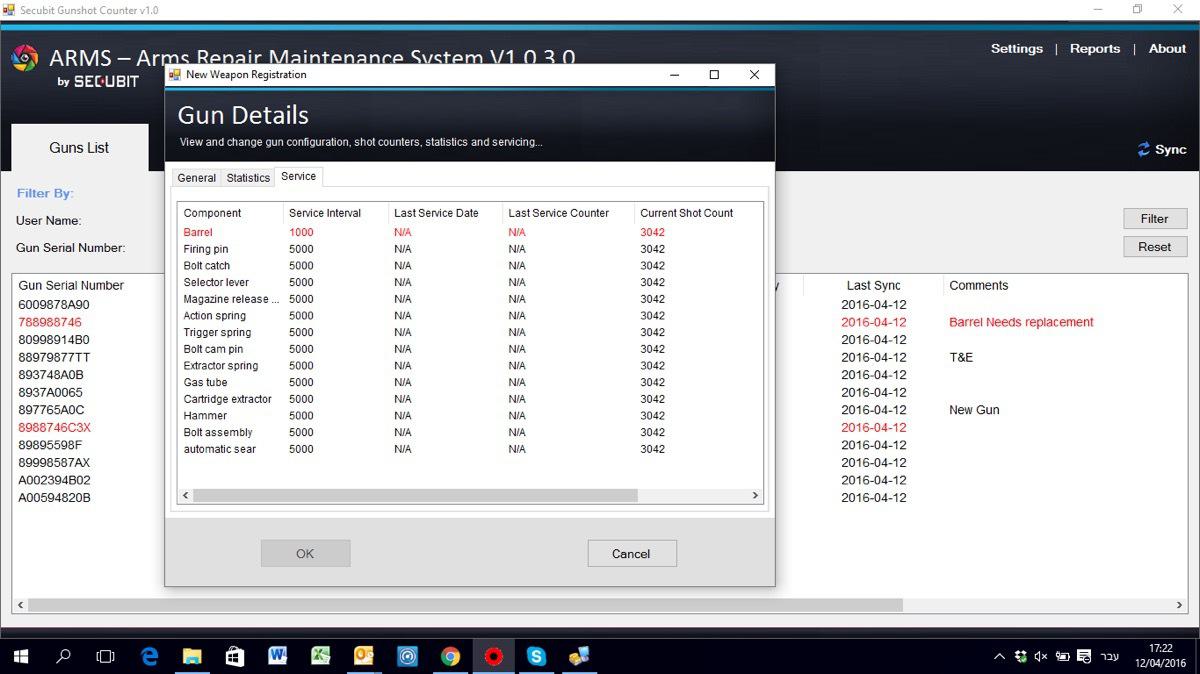Click the Windows Start button
Screen dimensions: 1200x674
(x=20, y=656)
